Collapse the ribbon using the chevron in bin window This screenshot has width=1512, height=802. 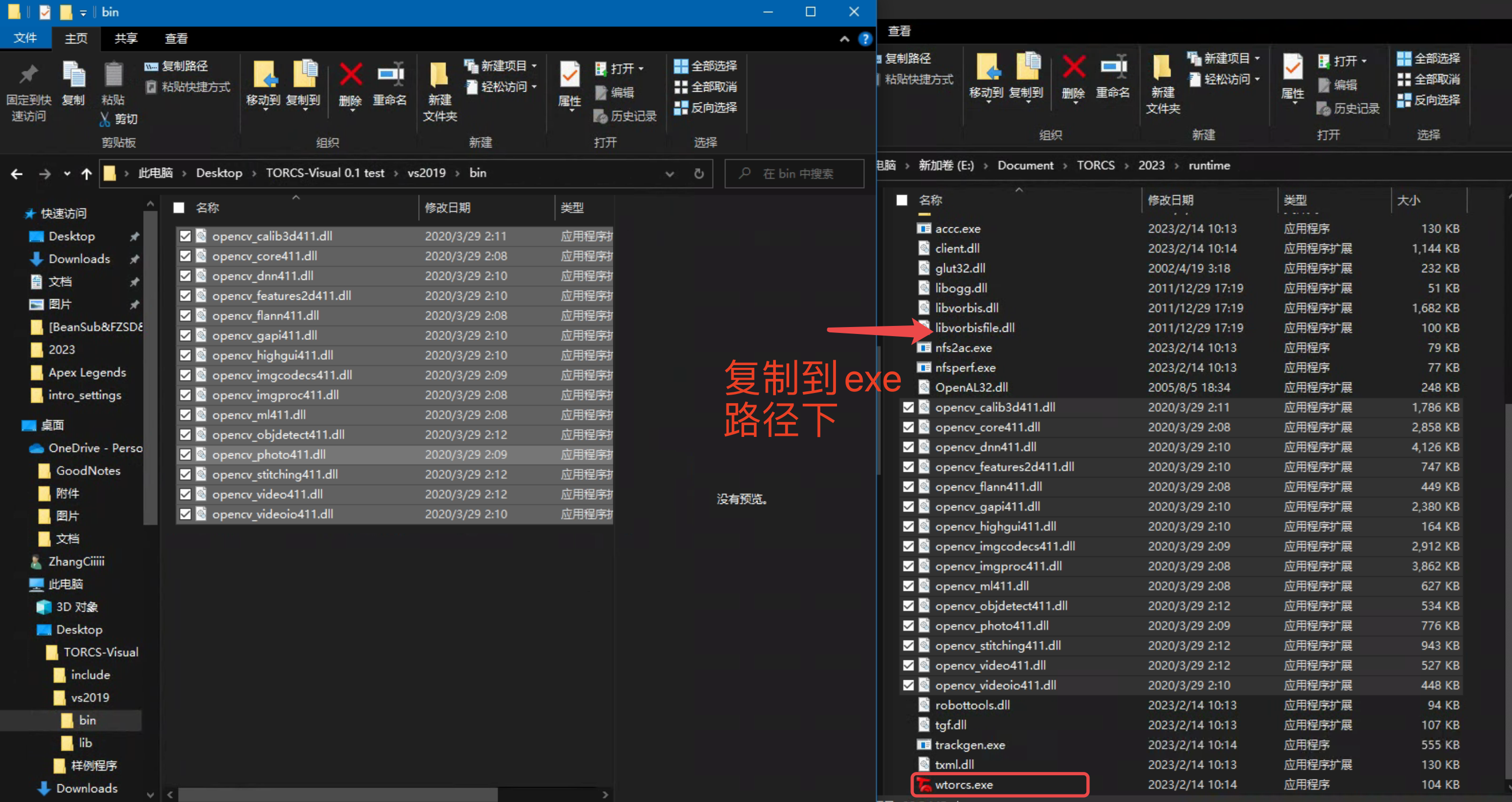pyautogui.click(x=844, y=39)
